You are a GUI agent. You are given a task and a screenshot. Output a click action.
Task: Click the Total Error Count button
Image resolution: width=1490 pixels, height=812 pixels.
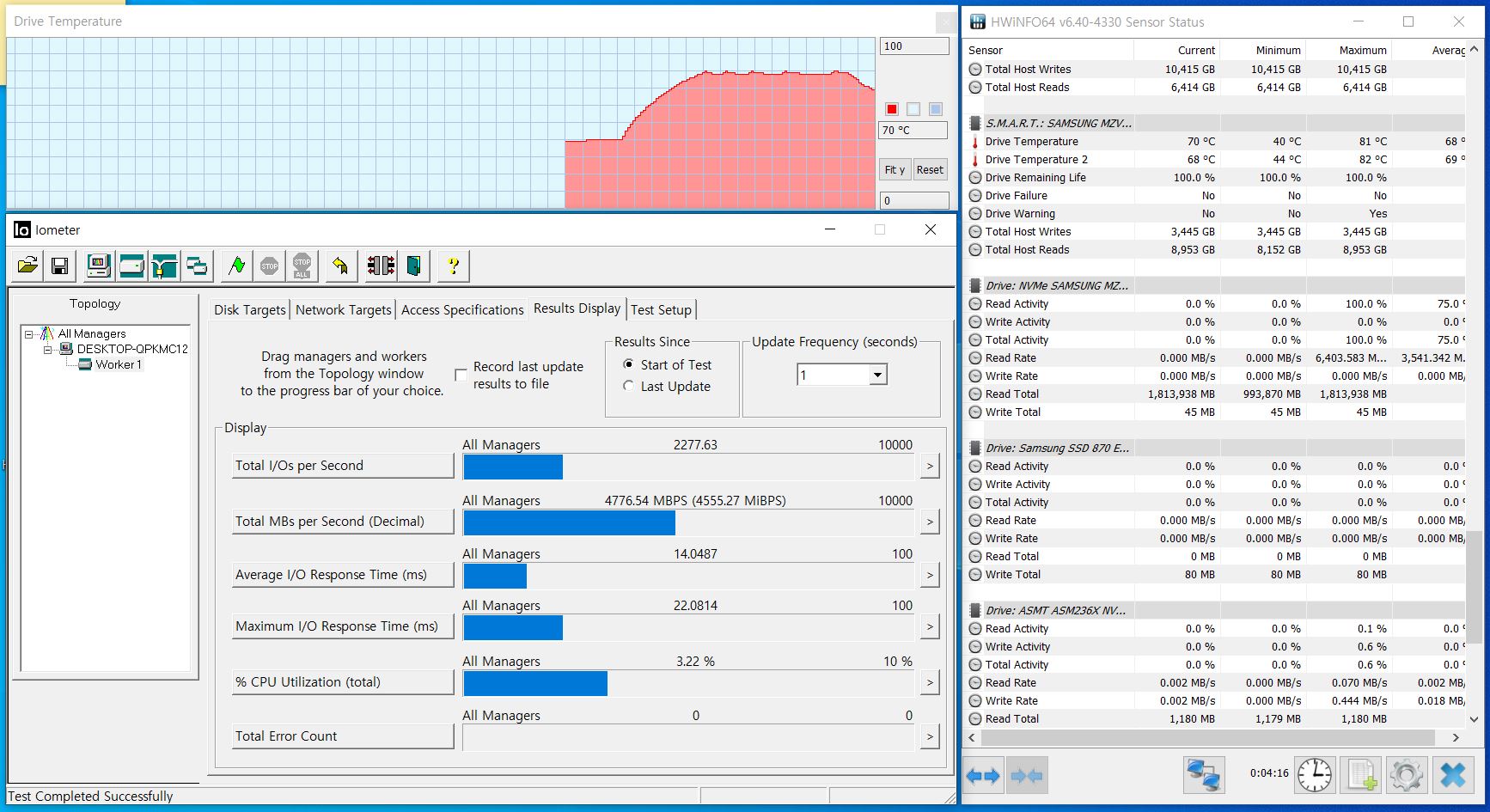click(x=343, y=736)
